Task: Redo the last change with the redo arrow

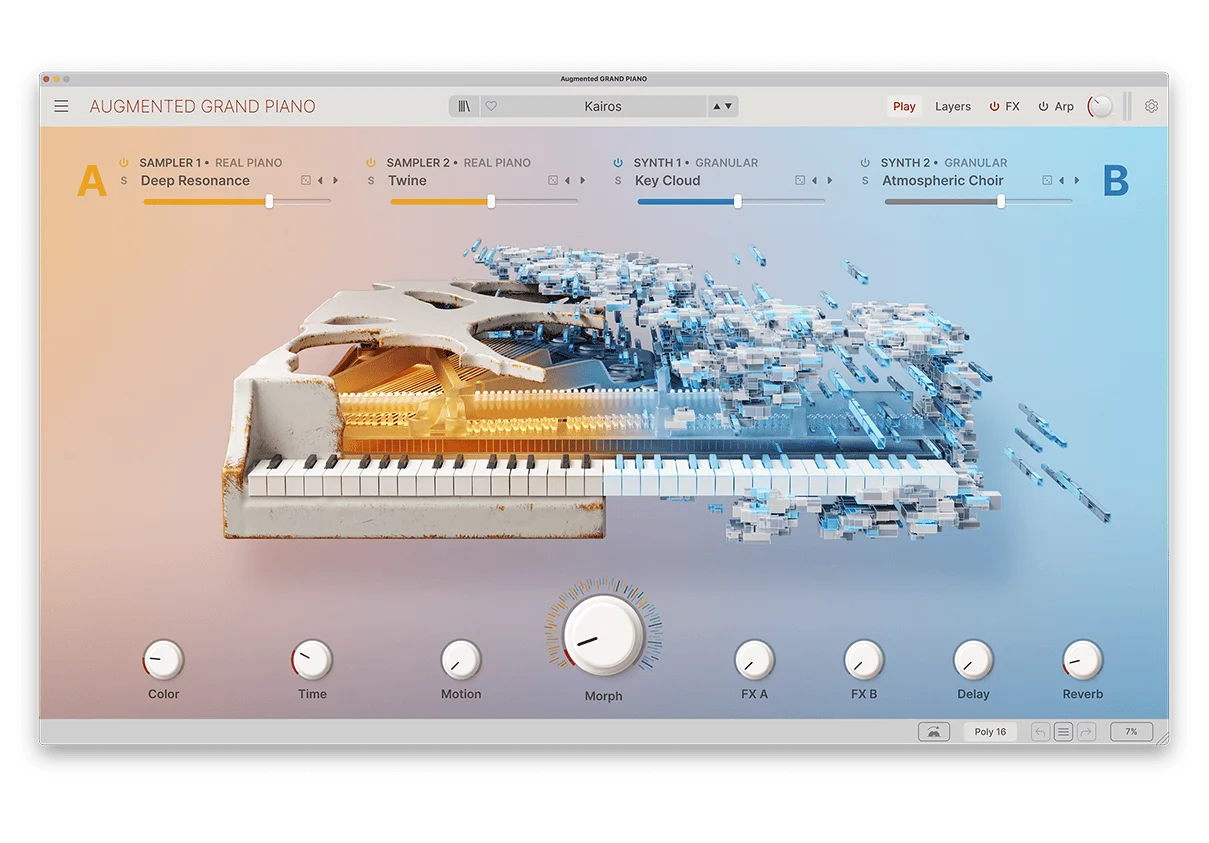Action: coord(1086,731)
